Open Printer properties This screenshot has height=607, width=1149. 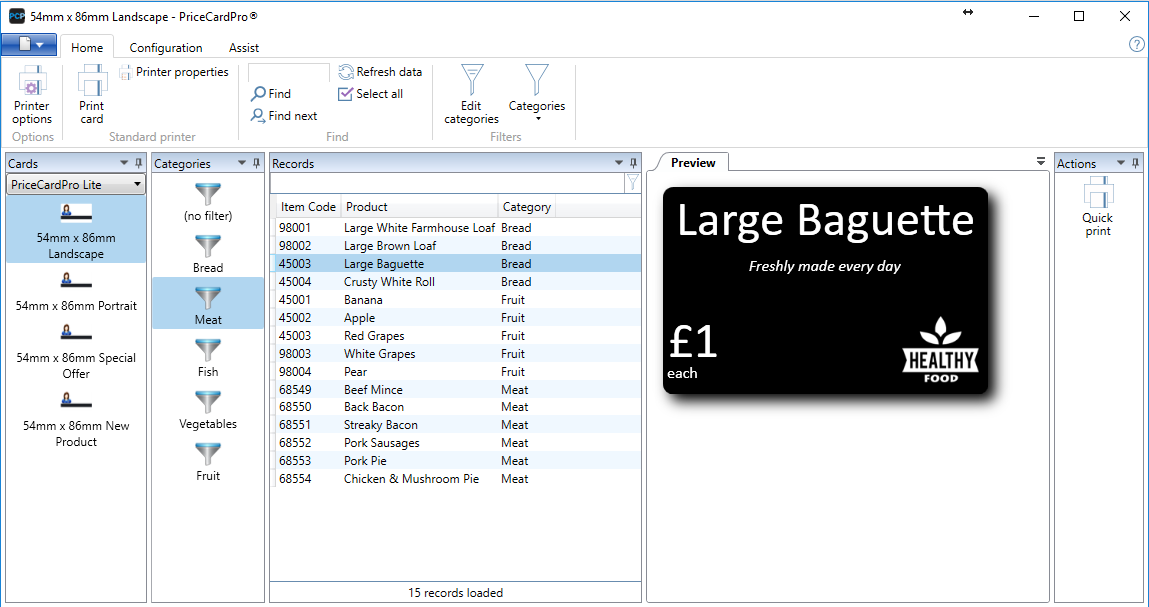174,72
